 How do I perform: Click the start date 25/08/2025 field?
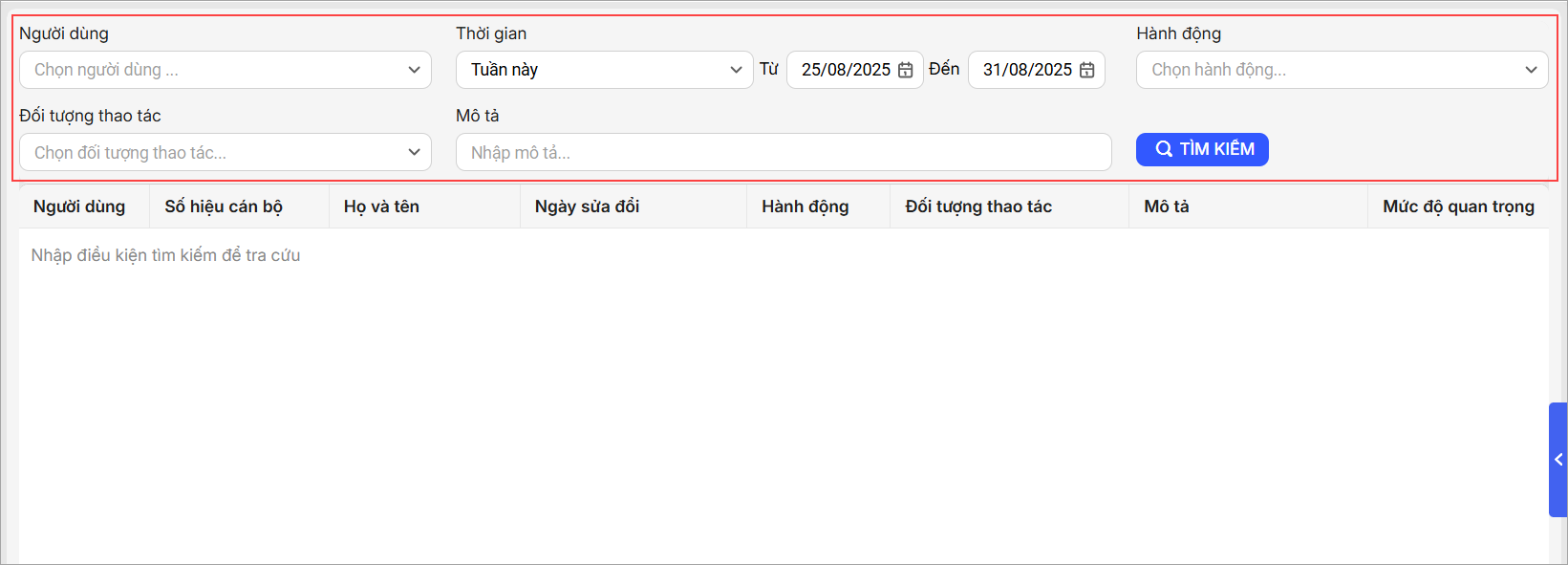click(x=845, y=70)
